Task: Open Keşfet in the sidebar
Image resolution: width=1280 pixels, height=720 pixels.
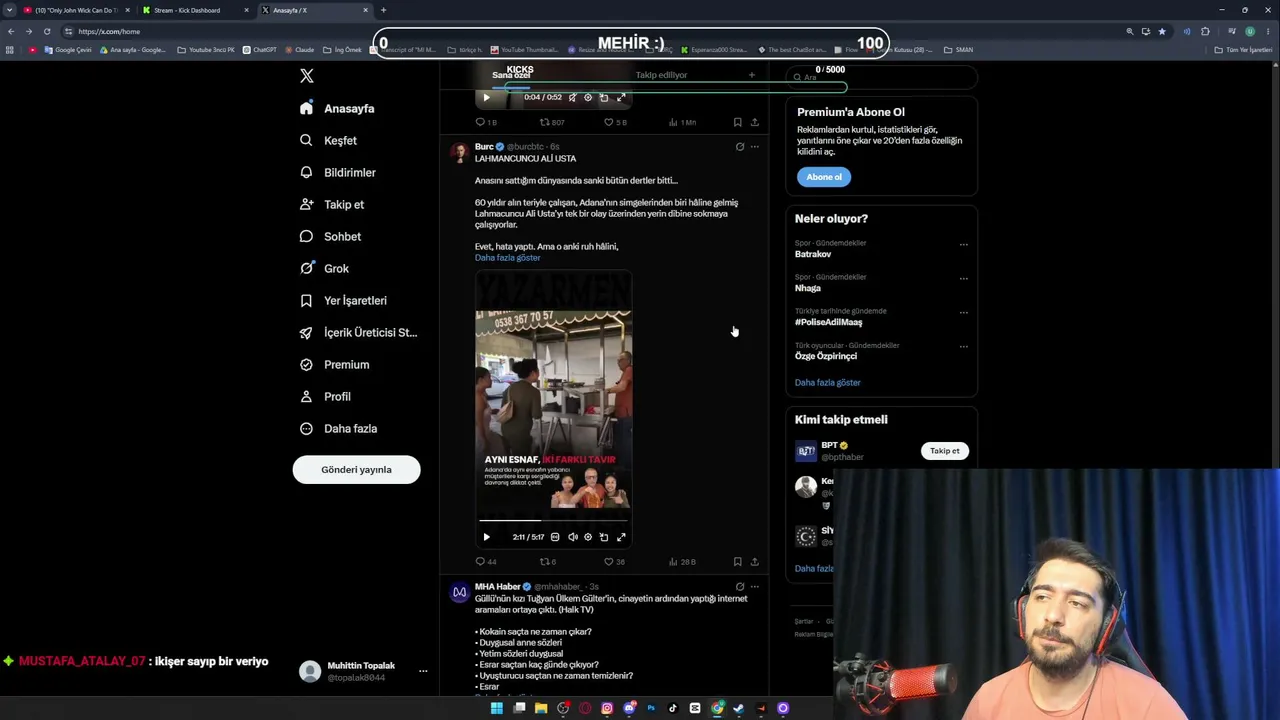Action: coord(328,140)
